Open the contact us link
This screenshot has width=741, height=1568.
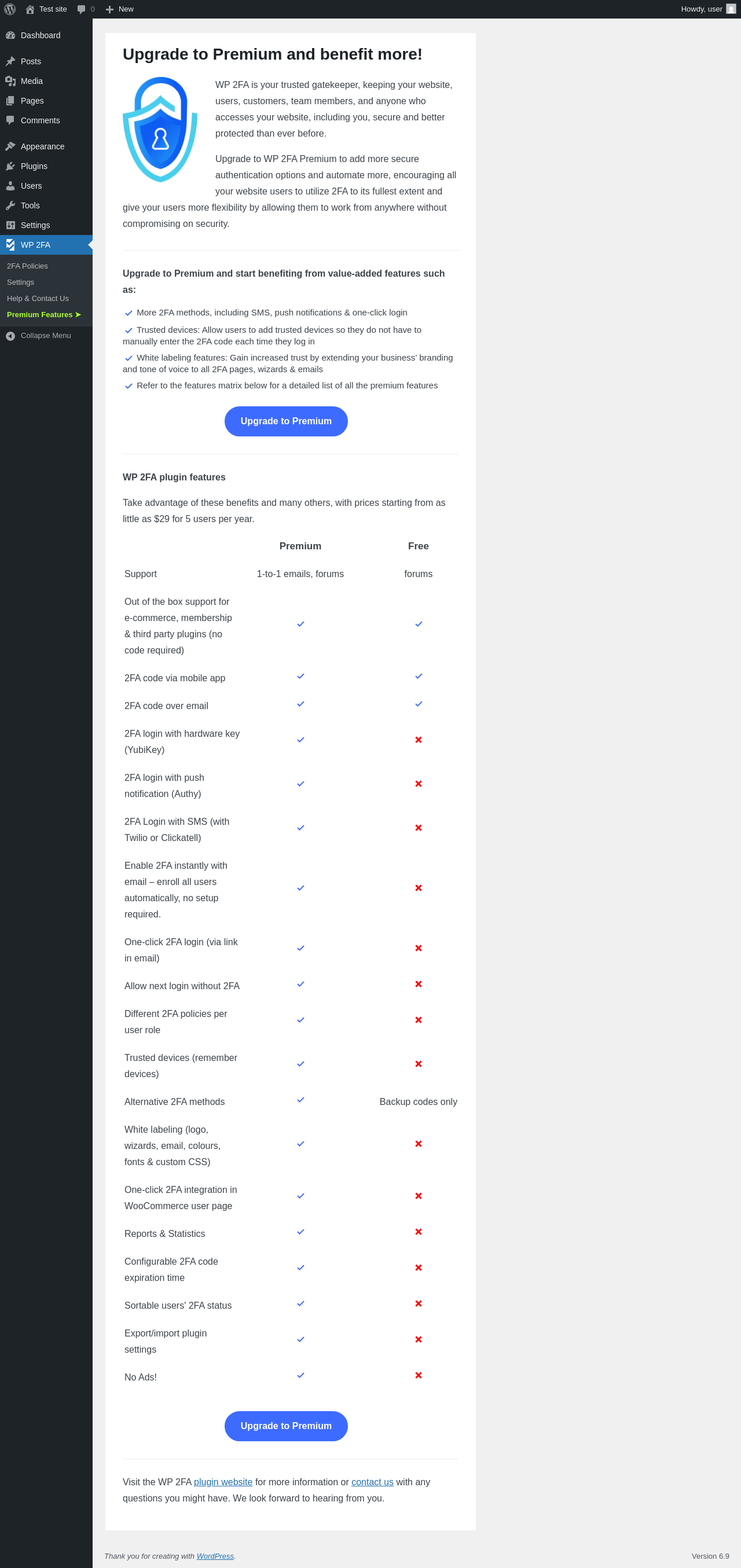[372, 1482]
